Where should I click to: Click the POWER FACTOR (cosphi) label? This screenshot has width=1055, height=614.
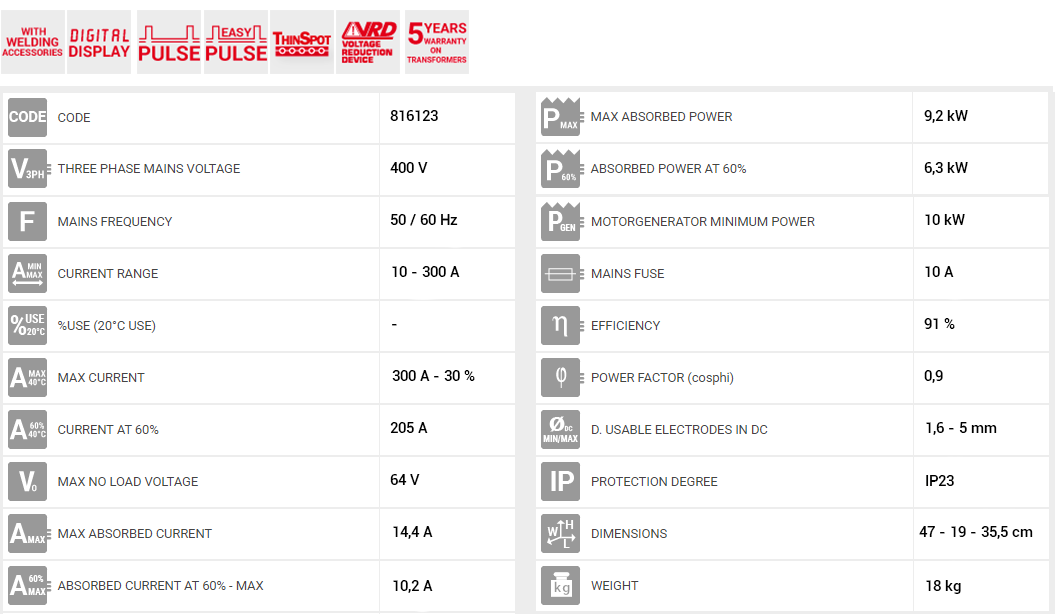(662, 378)
